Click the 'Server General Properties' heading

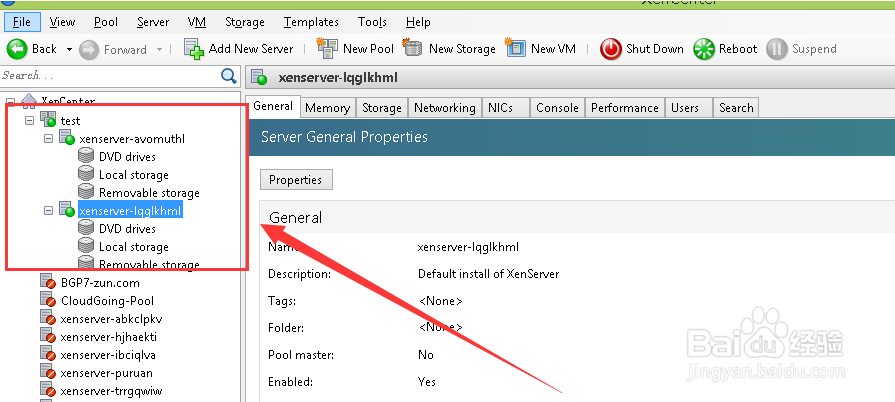(x=344, y=137)
